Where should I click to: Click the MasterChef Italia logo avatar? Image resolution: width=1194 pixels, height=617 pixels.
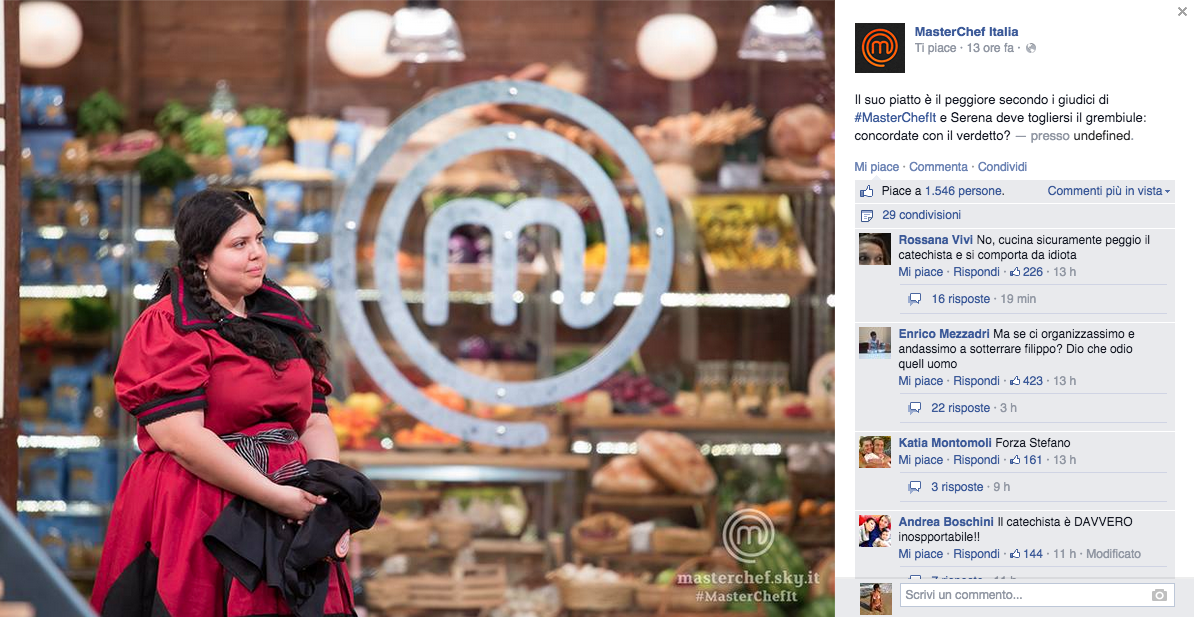(880, 48)
